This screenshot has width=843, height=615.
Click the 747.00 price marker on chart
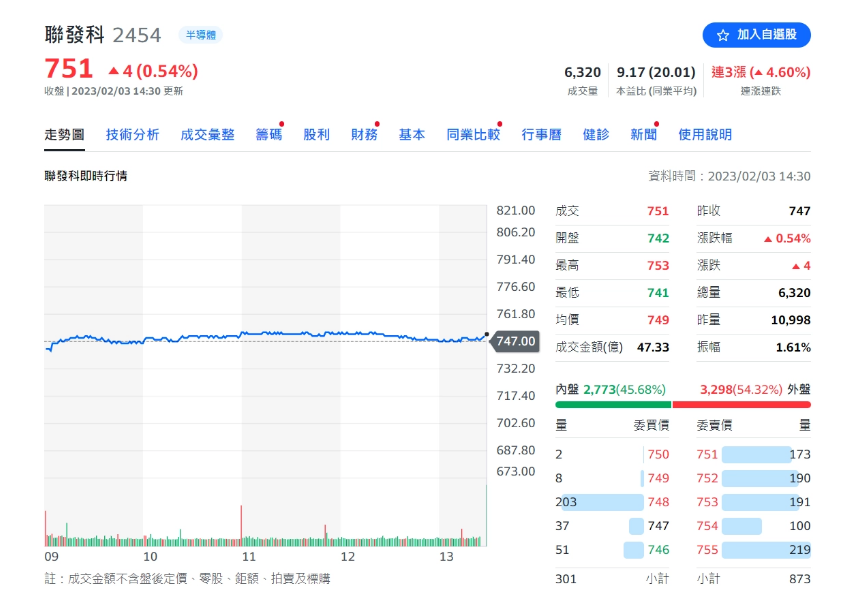coord(515,341)
